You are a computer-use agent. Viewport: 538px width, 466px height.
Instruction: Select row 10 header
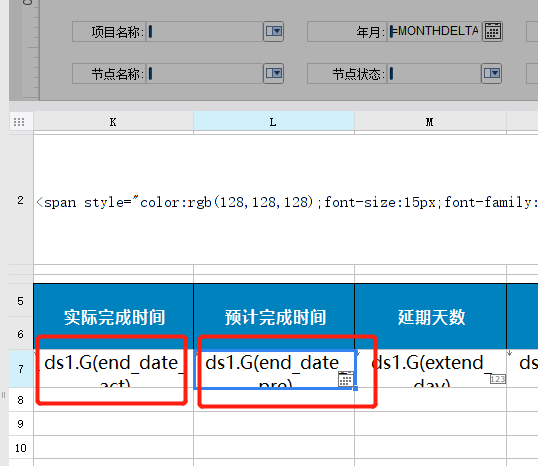coord(21,448)
